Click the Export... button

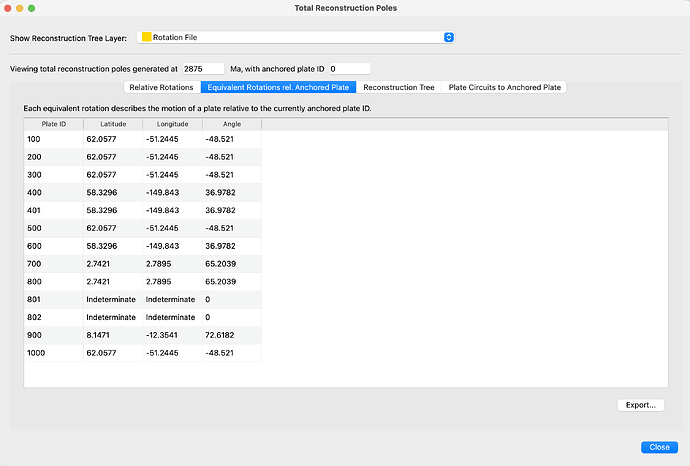[x=641, y=405]
